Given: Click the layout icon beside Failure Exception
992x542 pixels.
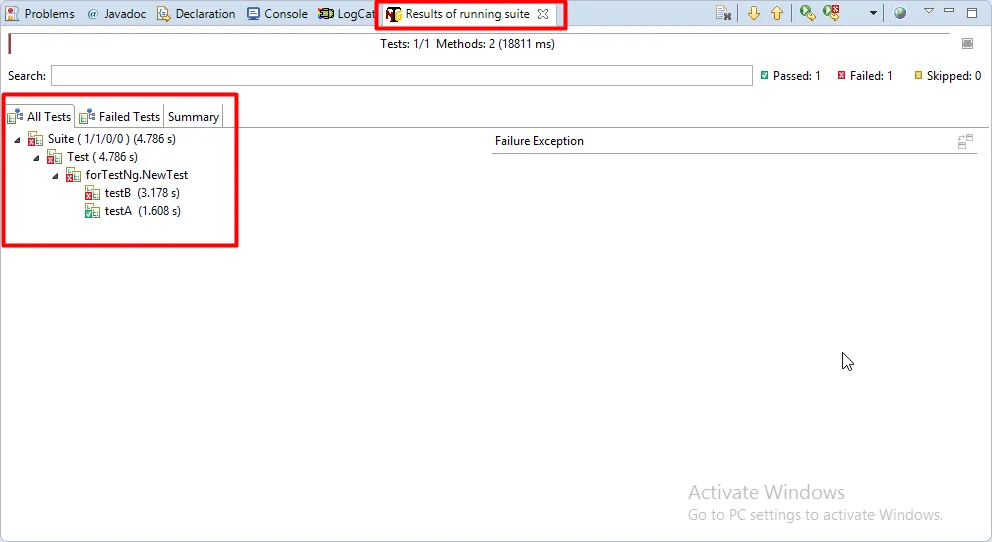Looking at the screenshot, I should [965, 141].
